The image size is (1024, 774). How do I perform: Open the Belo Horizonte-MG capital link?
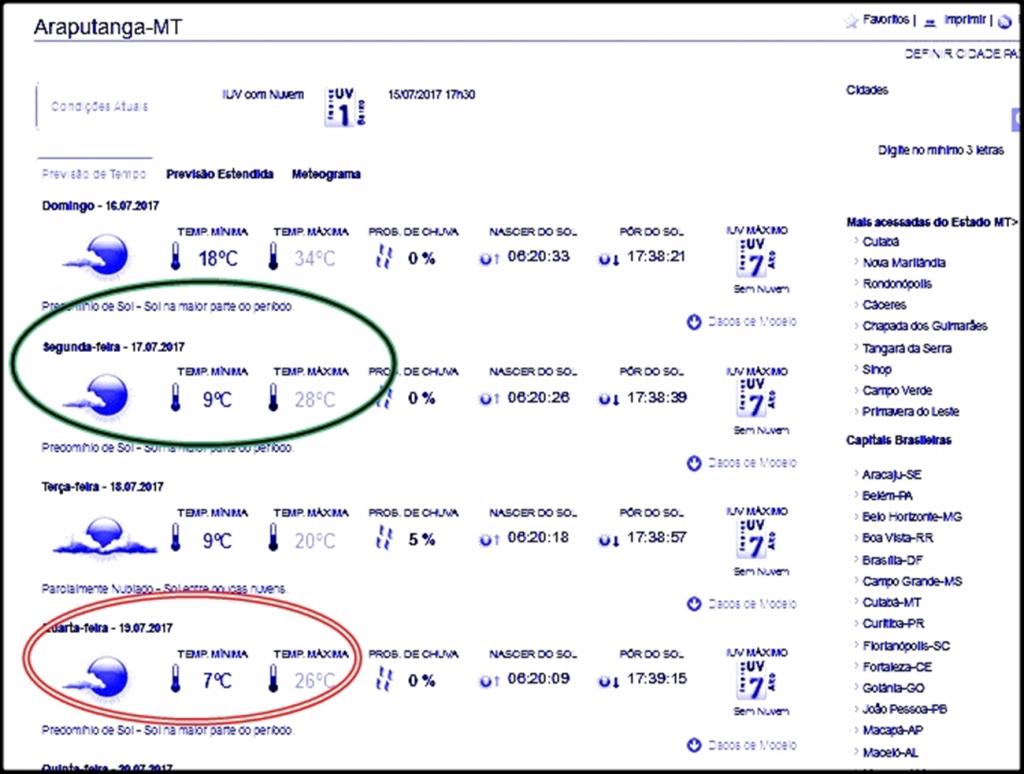tap(911, 517)
